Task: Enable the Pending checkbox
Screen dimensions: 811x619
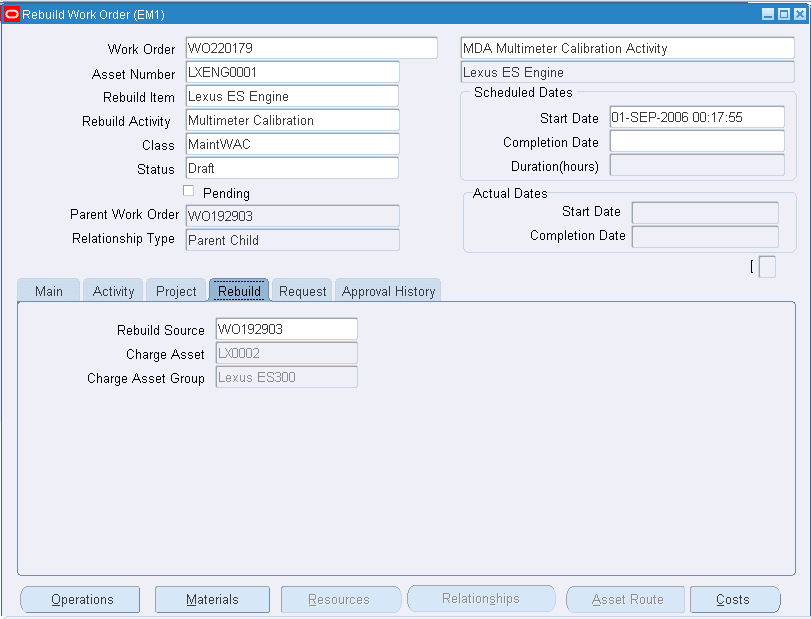Action: [188, 192]
